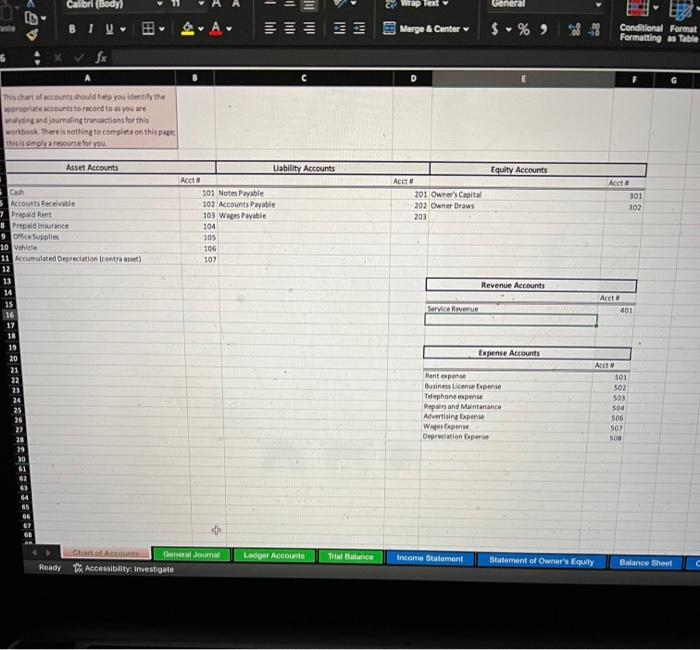Decrease decimal places
Screen dimensions: 700x650
coord(594,30)
